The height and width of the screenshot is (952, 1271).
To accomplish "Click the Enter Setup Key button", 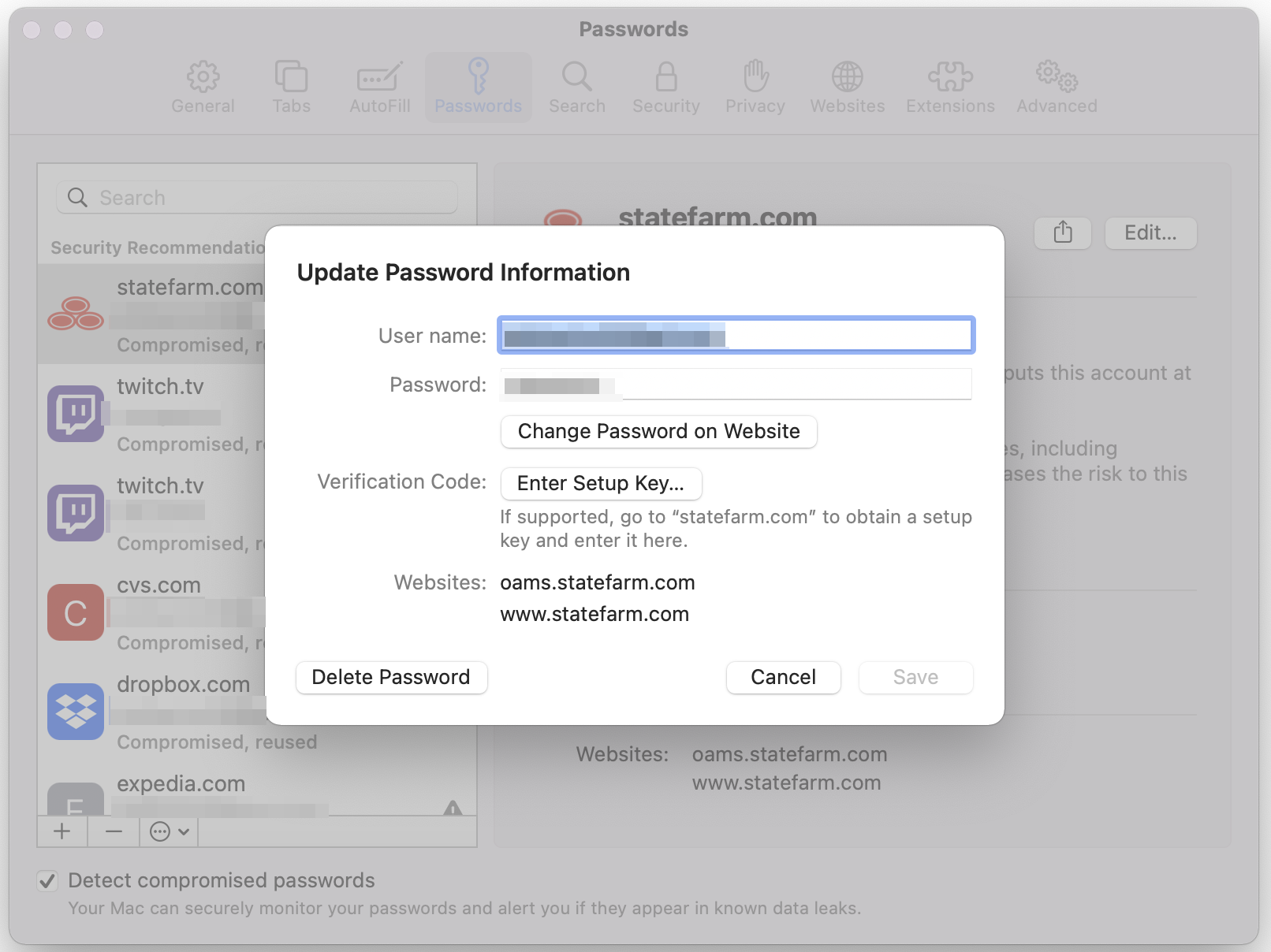I will (602, 483).
